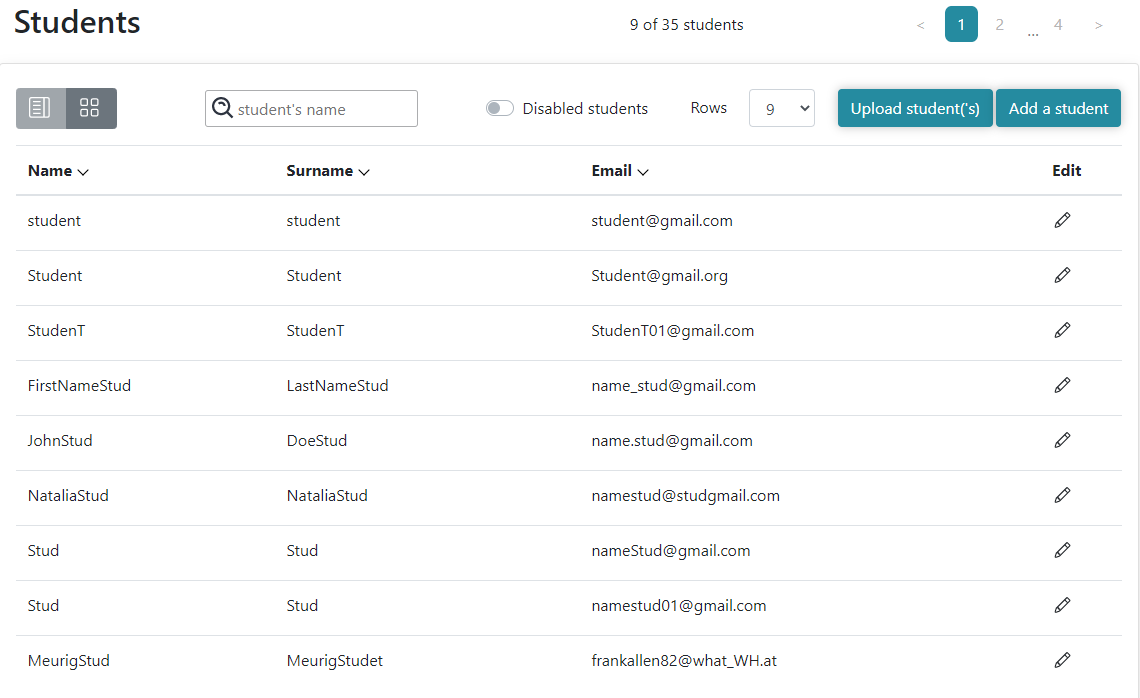Click email Student@gmail.org
The height and width of the screenshot is (698, 1140).
click(659, 276)
